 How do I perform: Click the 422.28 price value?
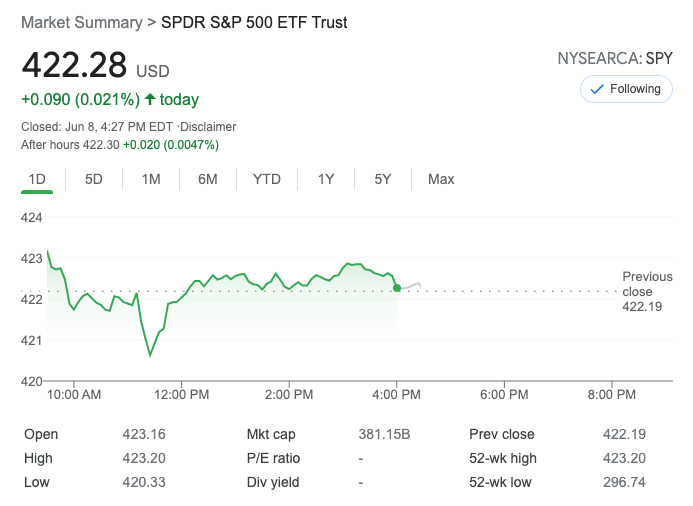[75, 66]
